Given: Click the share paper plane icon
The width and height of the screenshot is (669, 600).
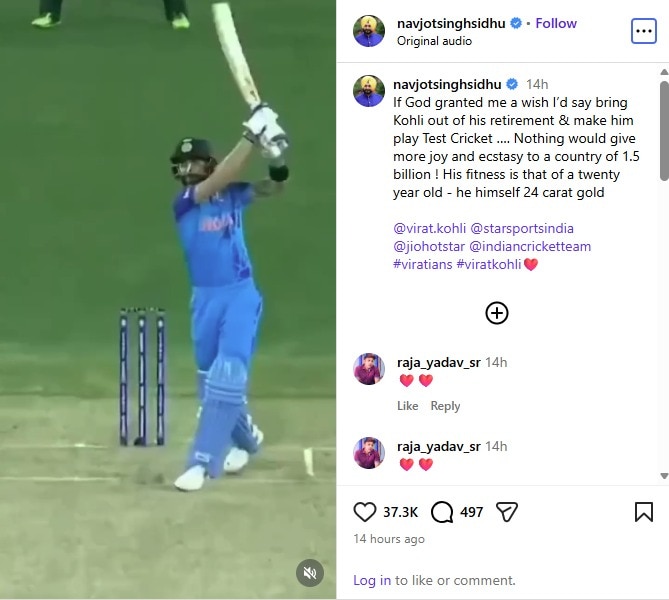Looking at the screenshot, I should click(506, 512).
